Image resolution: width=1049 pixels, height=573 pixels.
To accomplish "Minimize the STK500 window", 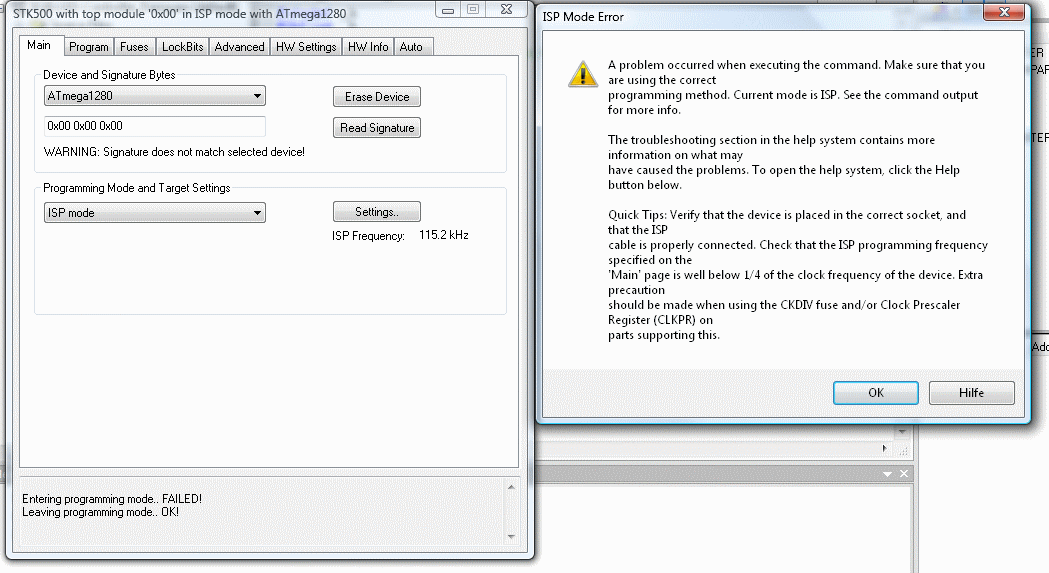I will (x=448, y=9).
